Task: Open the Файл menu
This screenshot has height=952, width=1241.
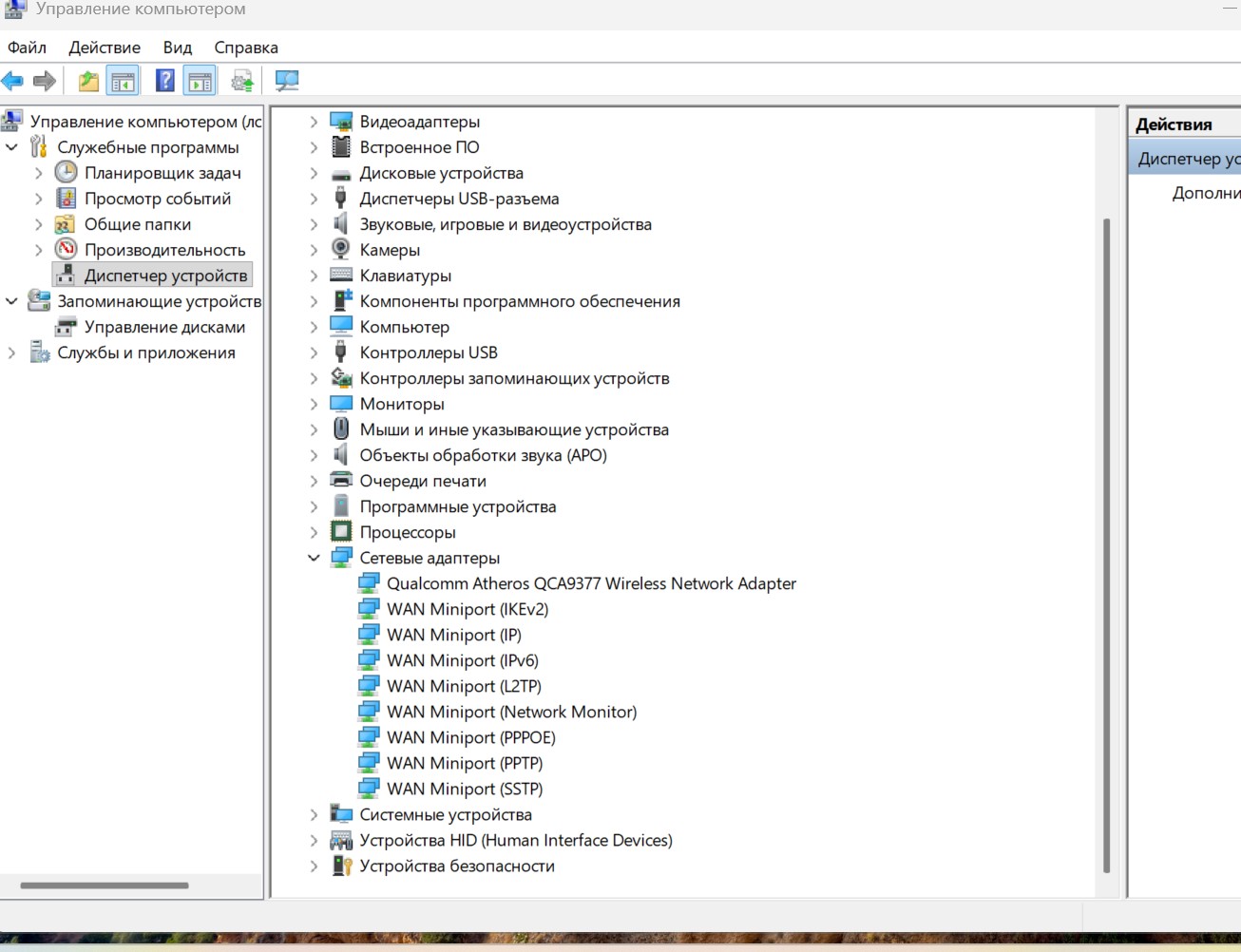Action: click(x=27, y=48)
